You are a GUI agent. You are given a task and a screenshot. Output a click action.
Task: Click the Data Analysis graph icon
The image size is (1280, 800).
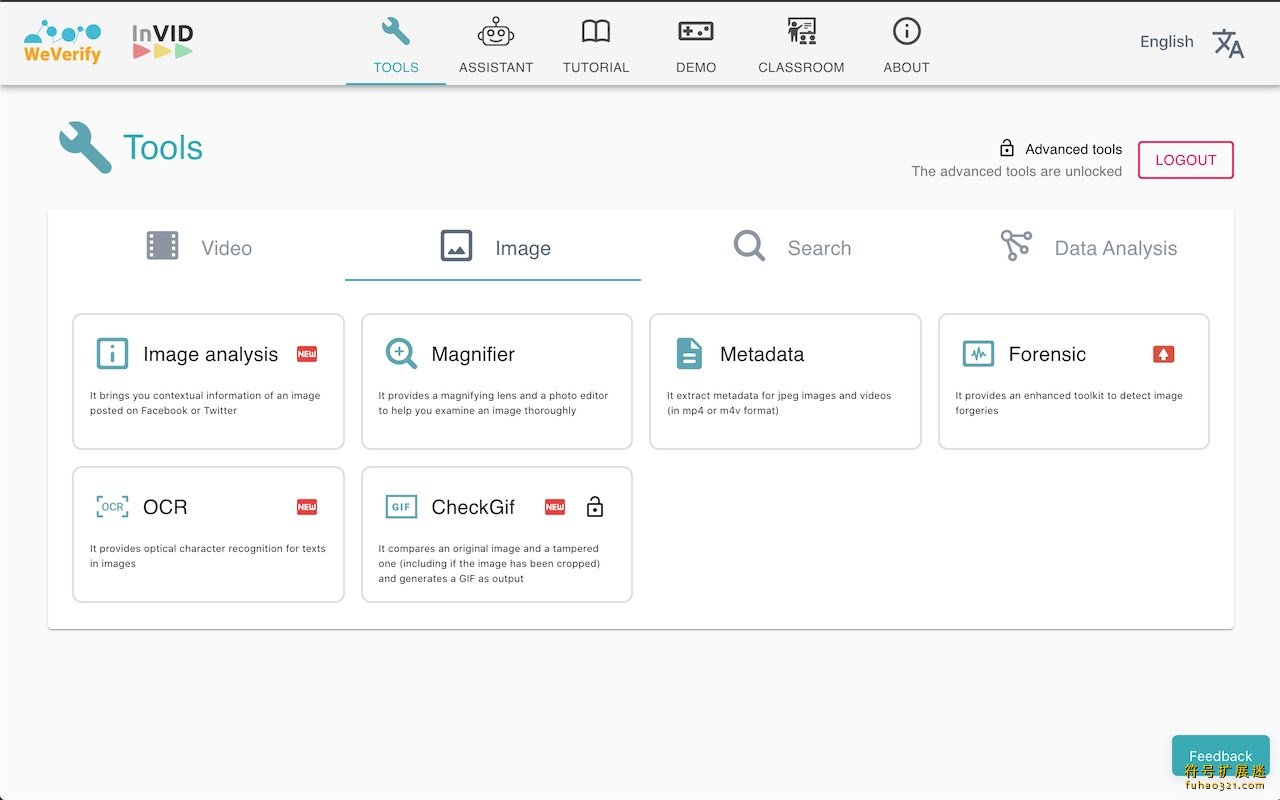[x=1016, y=246]
